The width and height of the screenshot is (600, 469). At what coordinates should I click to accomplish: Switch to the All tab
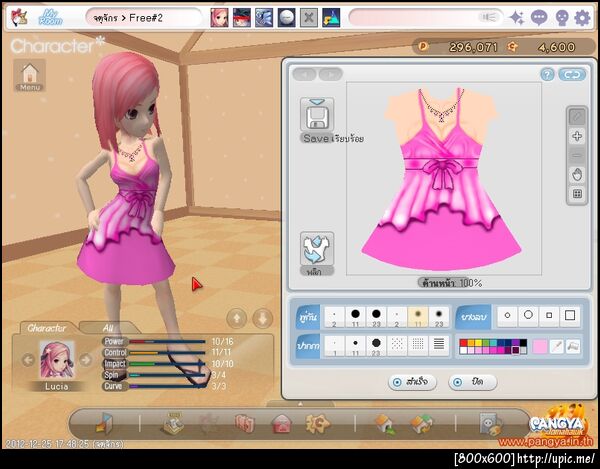108,328
